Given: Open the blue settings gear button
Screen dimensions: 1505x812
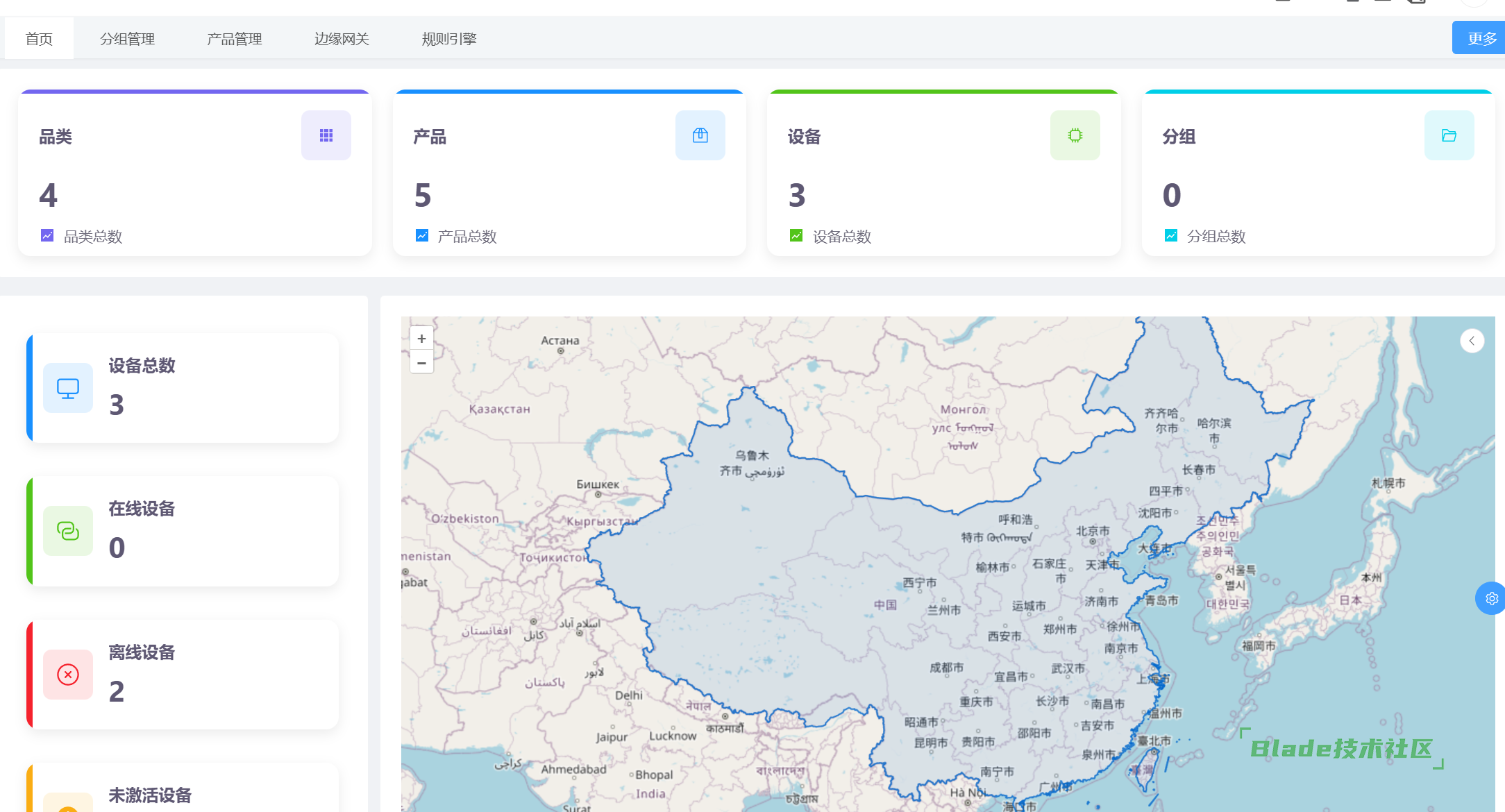Looking at the screenshot, I should tap(1491, 598).
